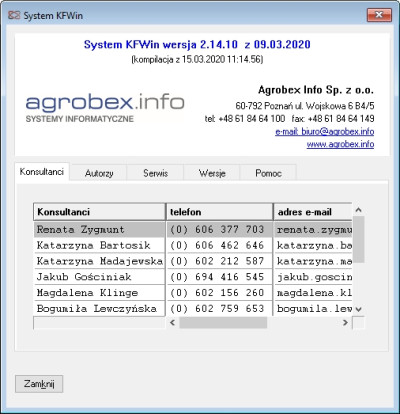Click the Zamknij button
Screen dimensions: 400x414
click(39, 384)
